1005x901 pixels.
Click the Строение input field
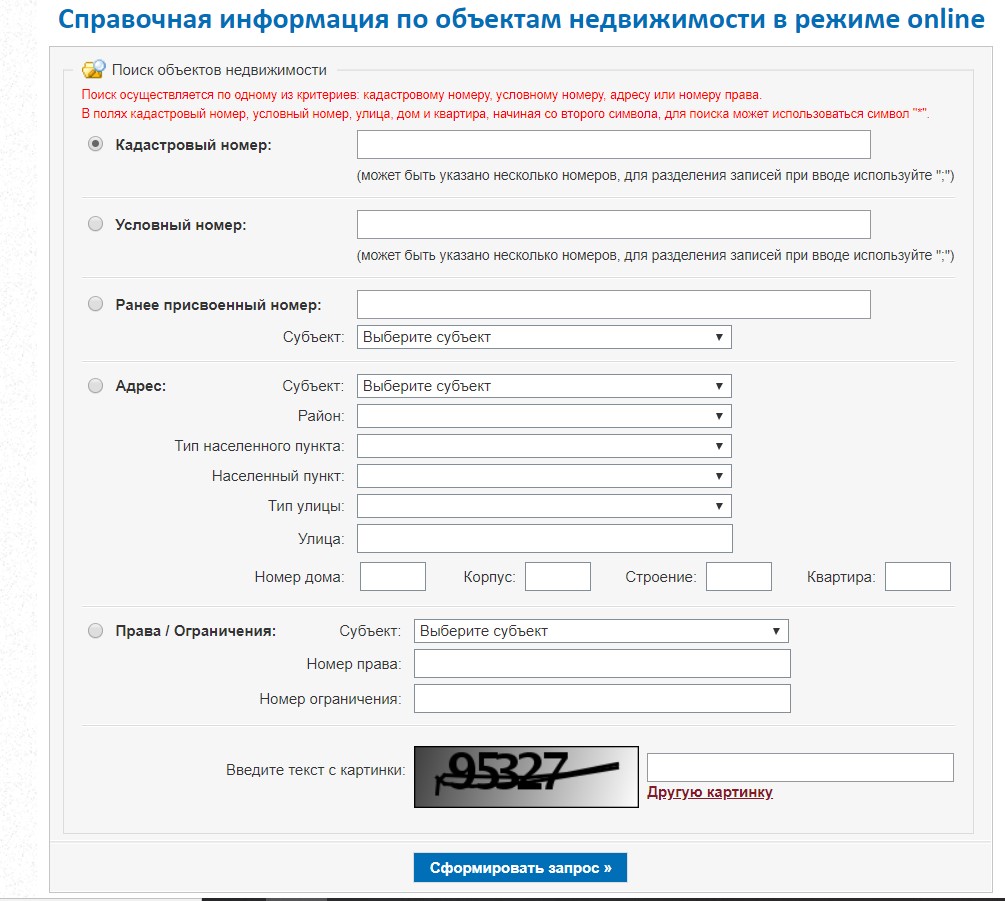(x=739, y=577)
